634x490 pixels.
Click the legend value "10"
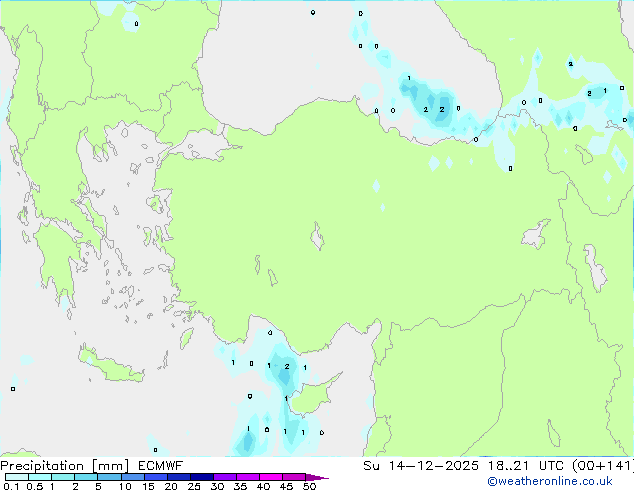pyautogui.click(x=125, y=486)
